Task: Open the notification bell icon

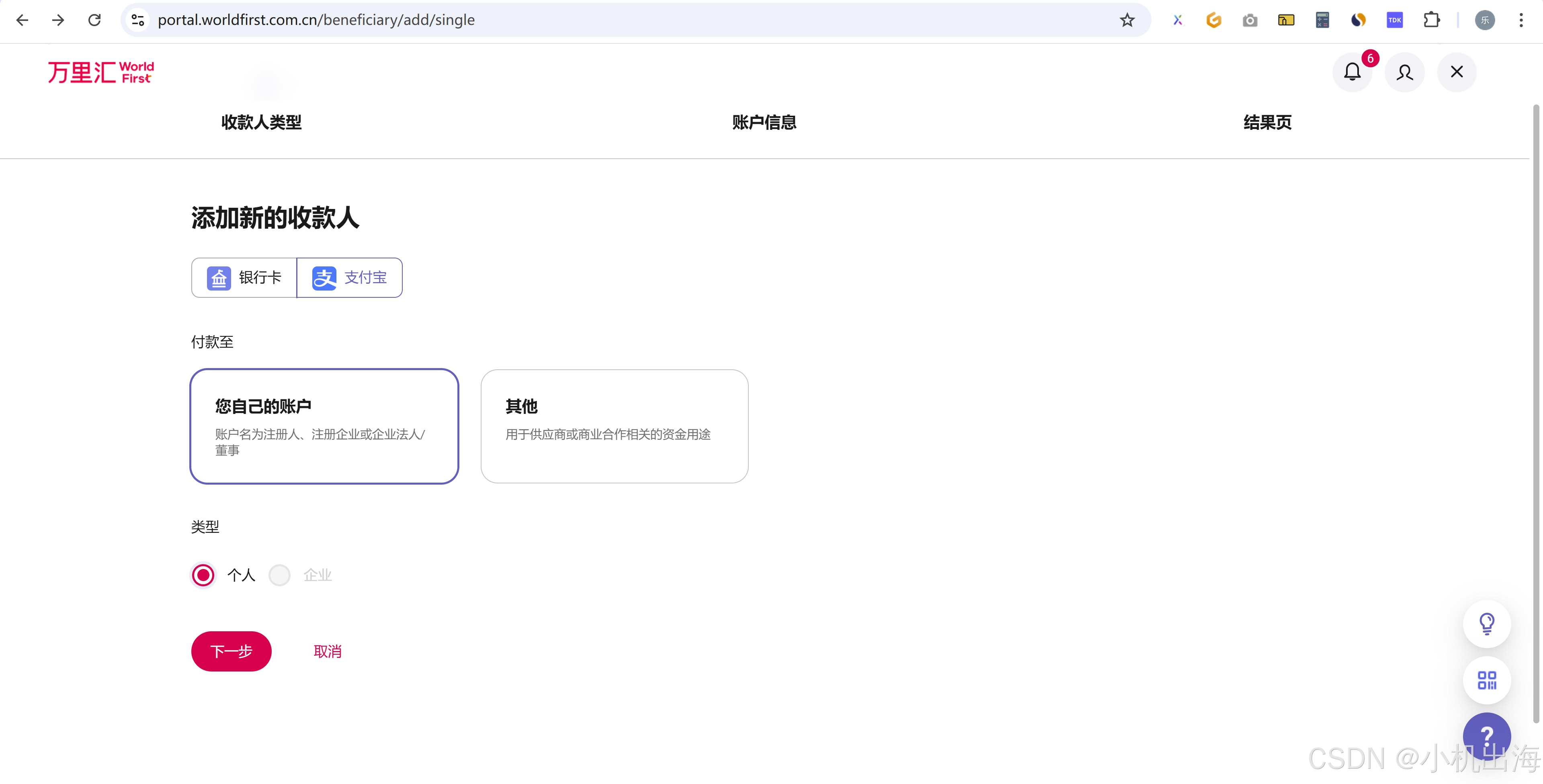Action: pos(1352,72)
